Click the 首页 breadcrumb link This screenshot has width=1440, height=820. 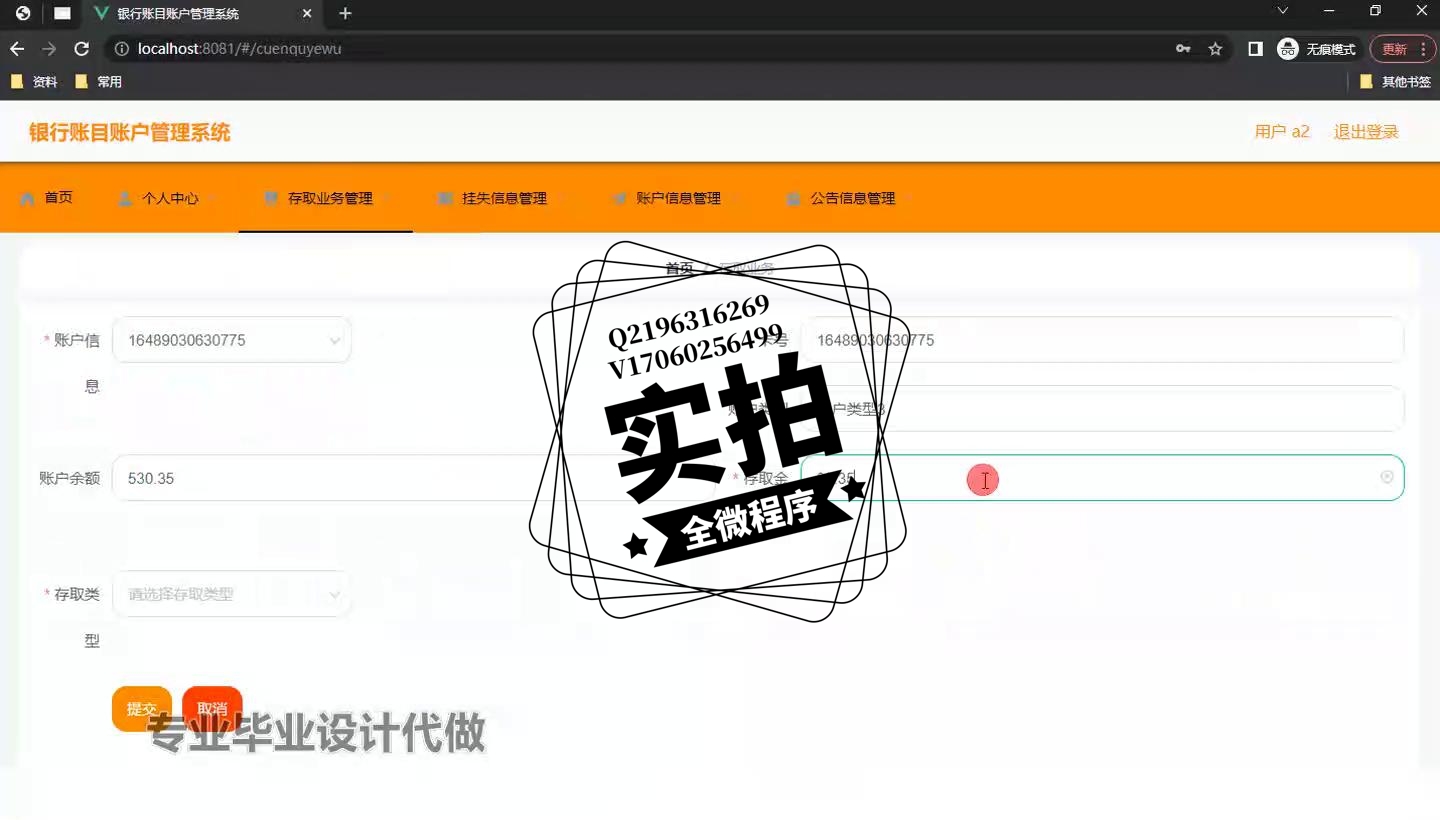click(x=679, y=268)
